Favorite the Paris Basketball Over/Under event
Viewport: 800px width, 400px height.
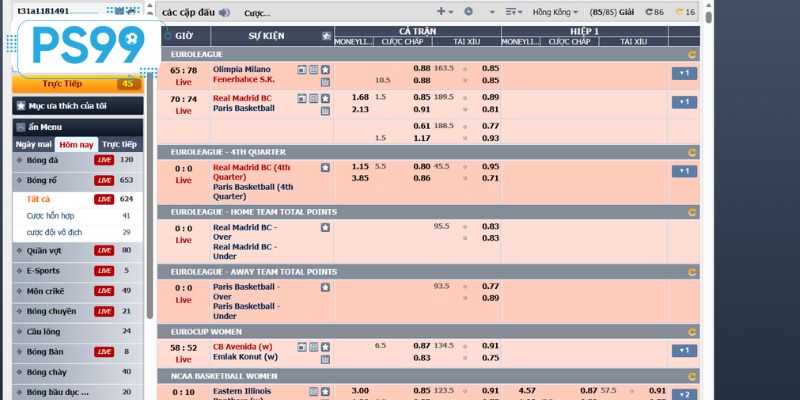(x=325, y=287)
